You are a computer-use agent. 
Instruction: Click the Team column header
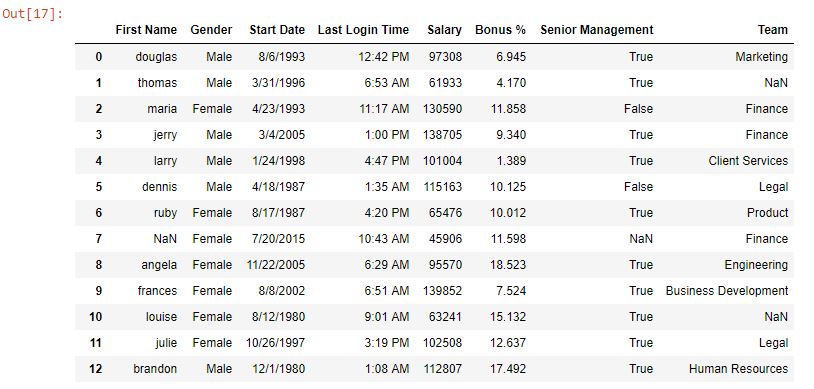(772, 30)
